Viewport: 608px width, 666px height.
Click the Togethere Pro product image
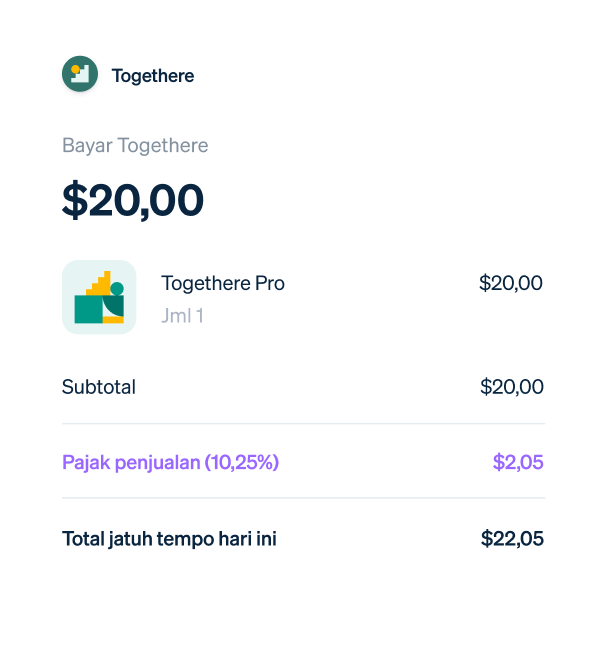(x=99, y=297)
